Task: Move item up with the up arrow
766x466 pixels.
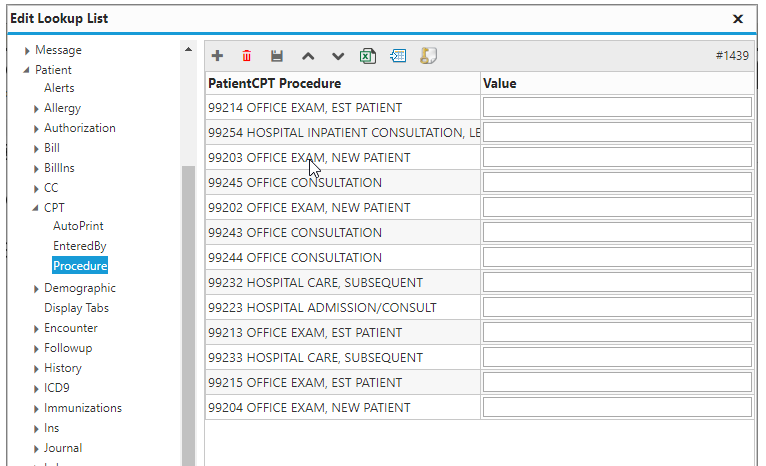Action: [308, 56]
